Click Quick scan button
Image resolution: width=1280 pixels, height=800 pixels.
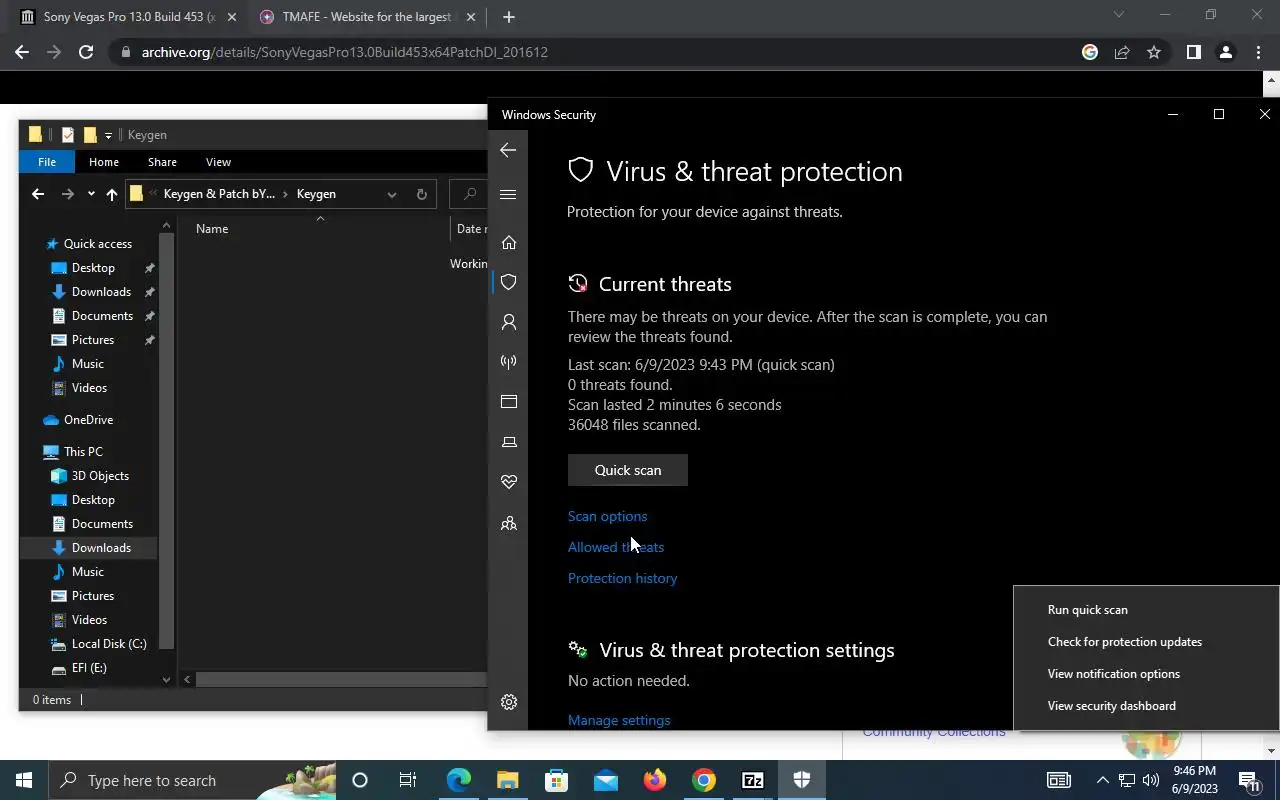tap(628, 470)
